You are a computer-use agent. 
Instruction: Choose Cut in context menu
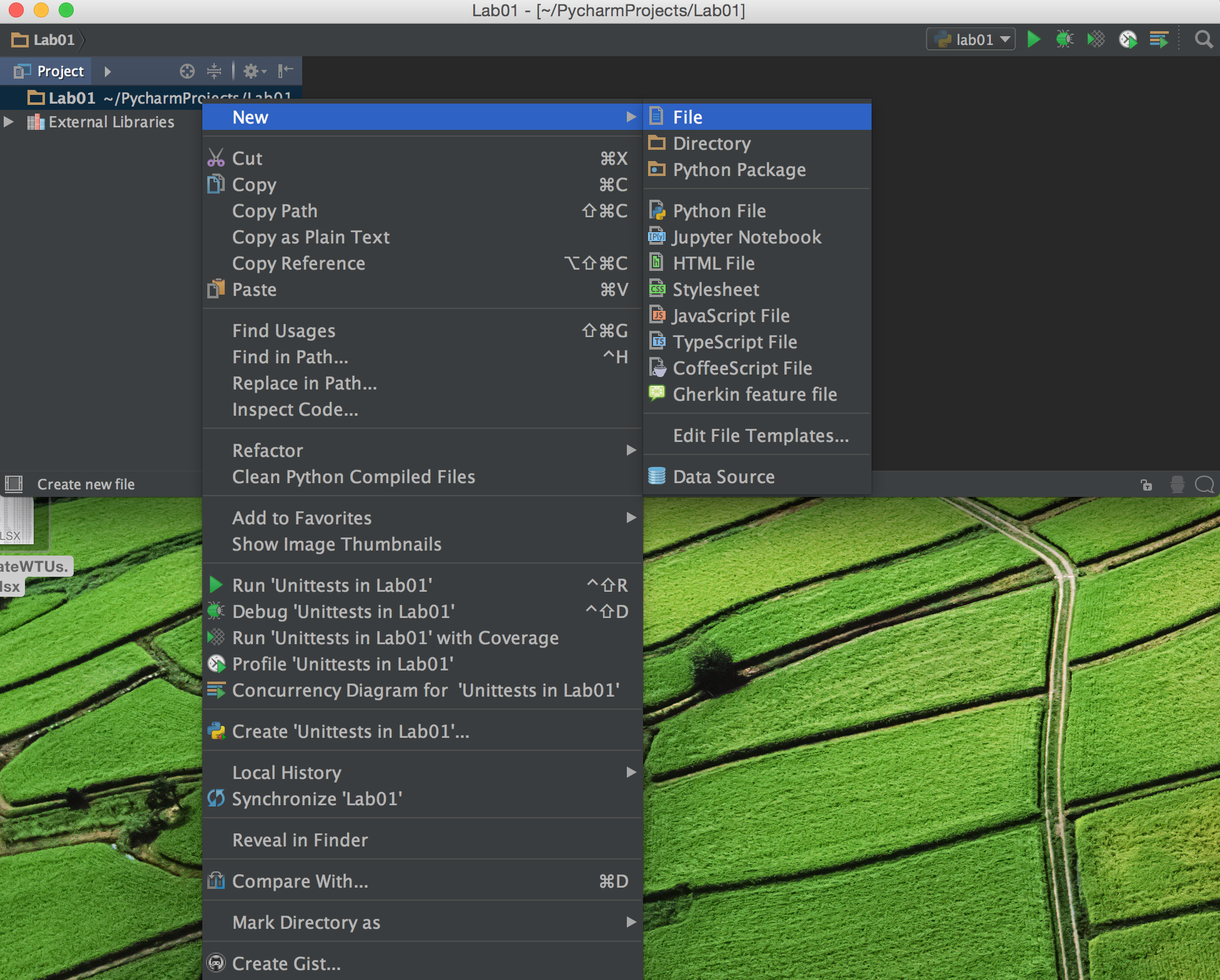click(423, 159)
